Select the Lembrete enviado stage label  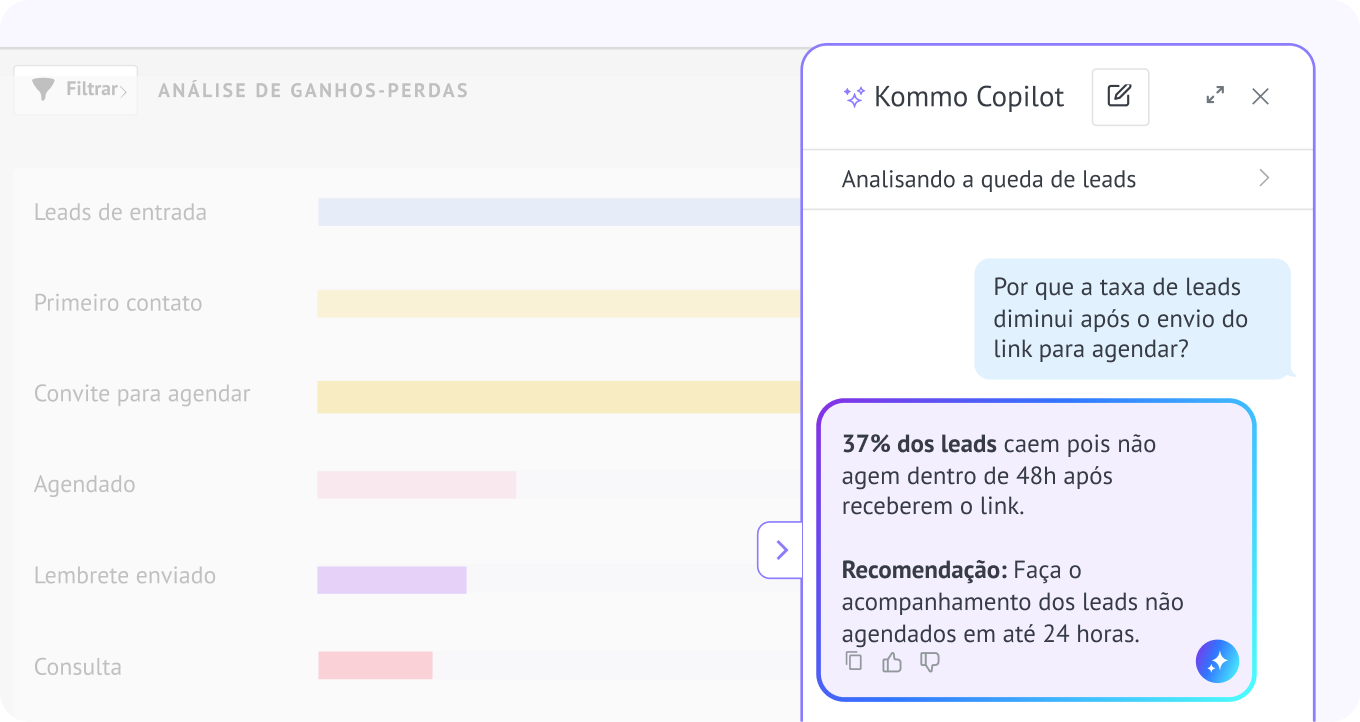point(125,576)
